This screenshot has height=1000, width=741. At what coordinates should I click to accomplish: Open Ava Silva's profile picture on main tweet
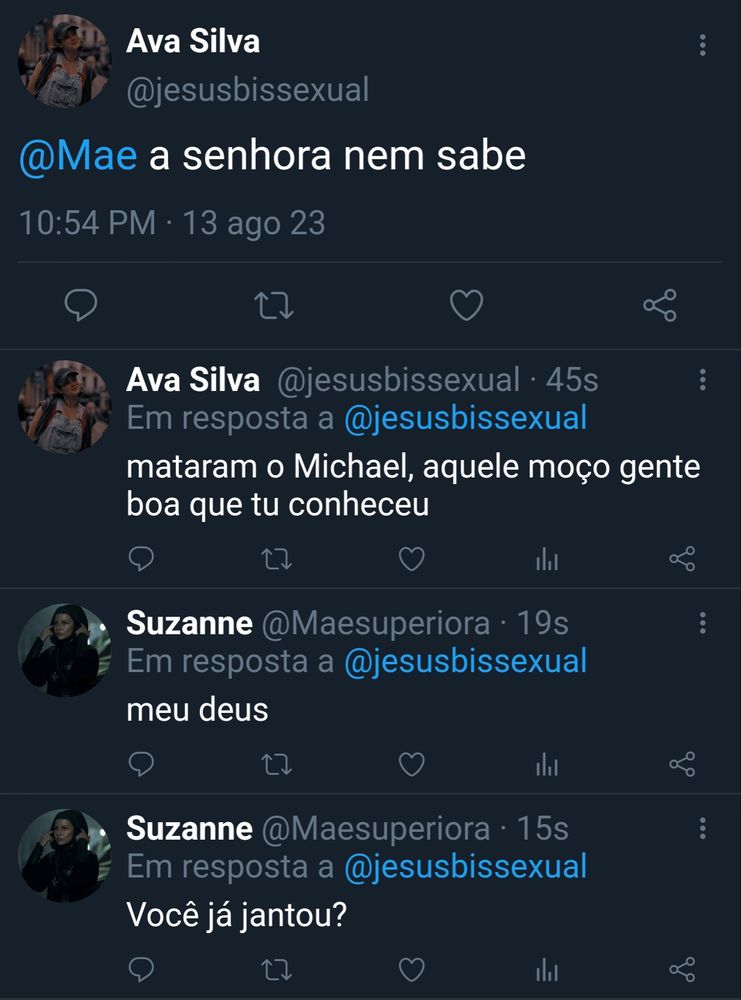tap(64, 61)
